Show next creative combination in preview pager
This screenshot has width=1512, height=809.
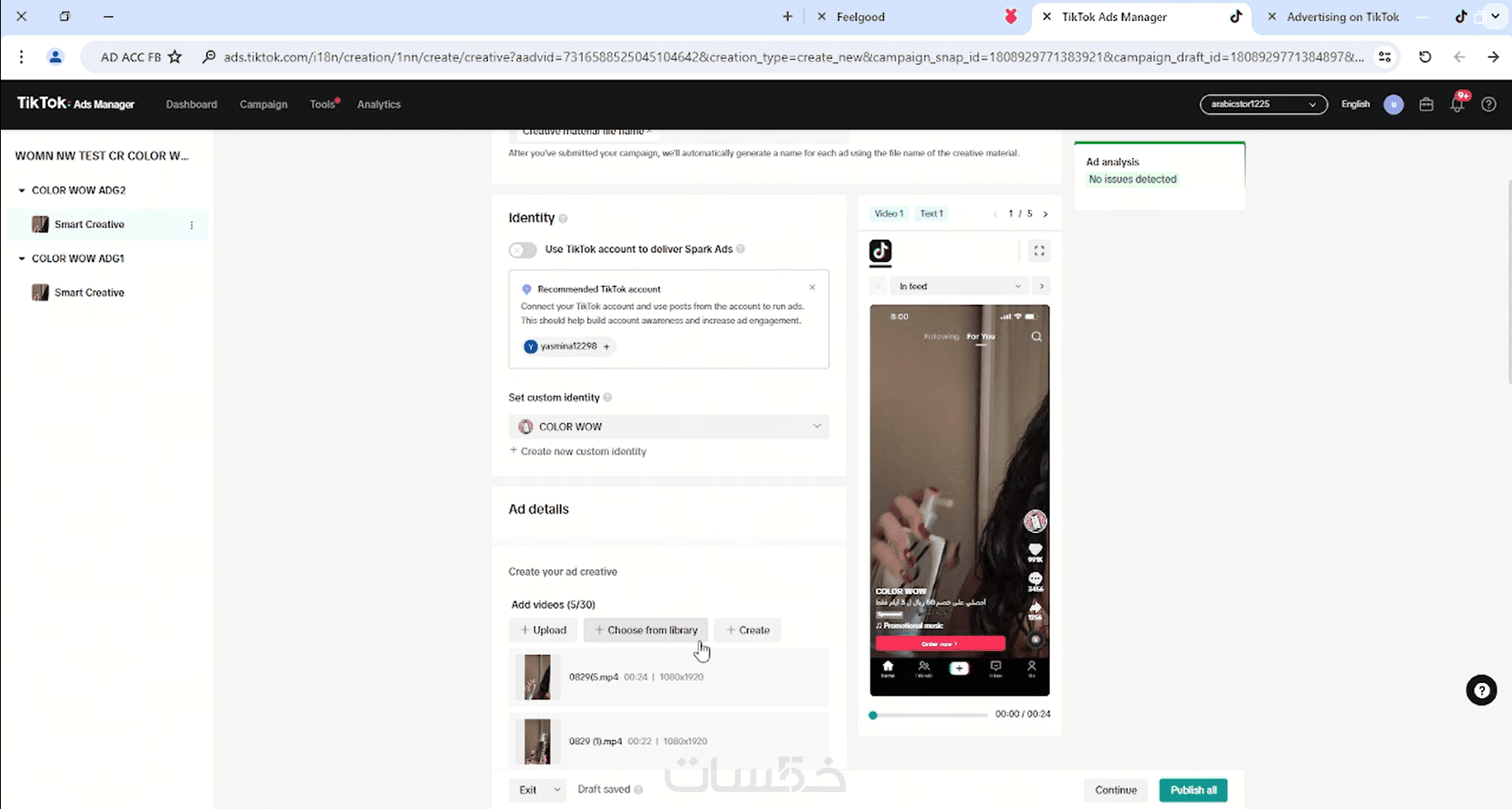click(x=1046, y=214)
